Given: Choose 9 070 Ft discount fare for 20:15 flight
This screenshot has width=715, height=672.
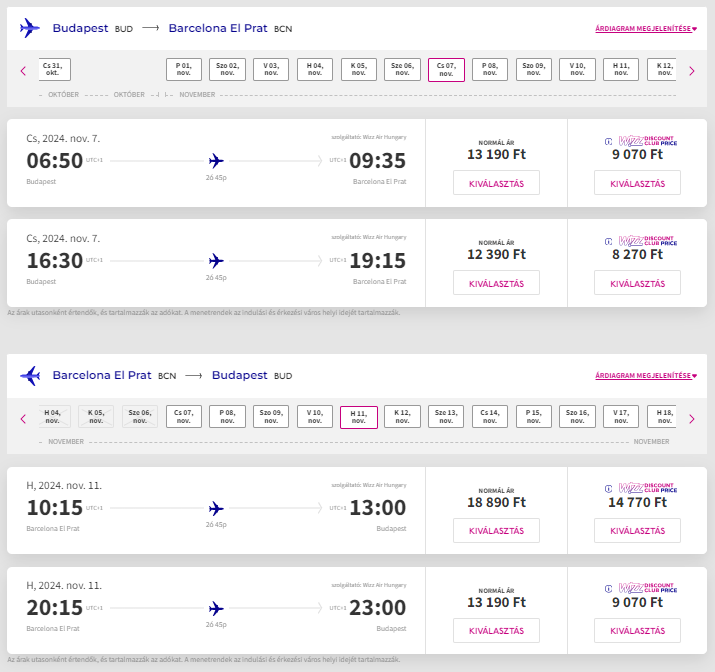Looking at the screenshot, I should [x=637, y=631].
